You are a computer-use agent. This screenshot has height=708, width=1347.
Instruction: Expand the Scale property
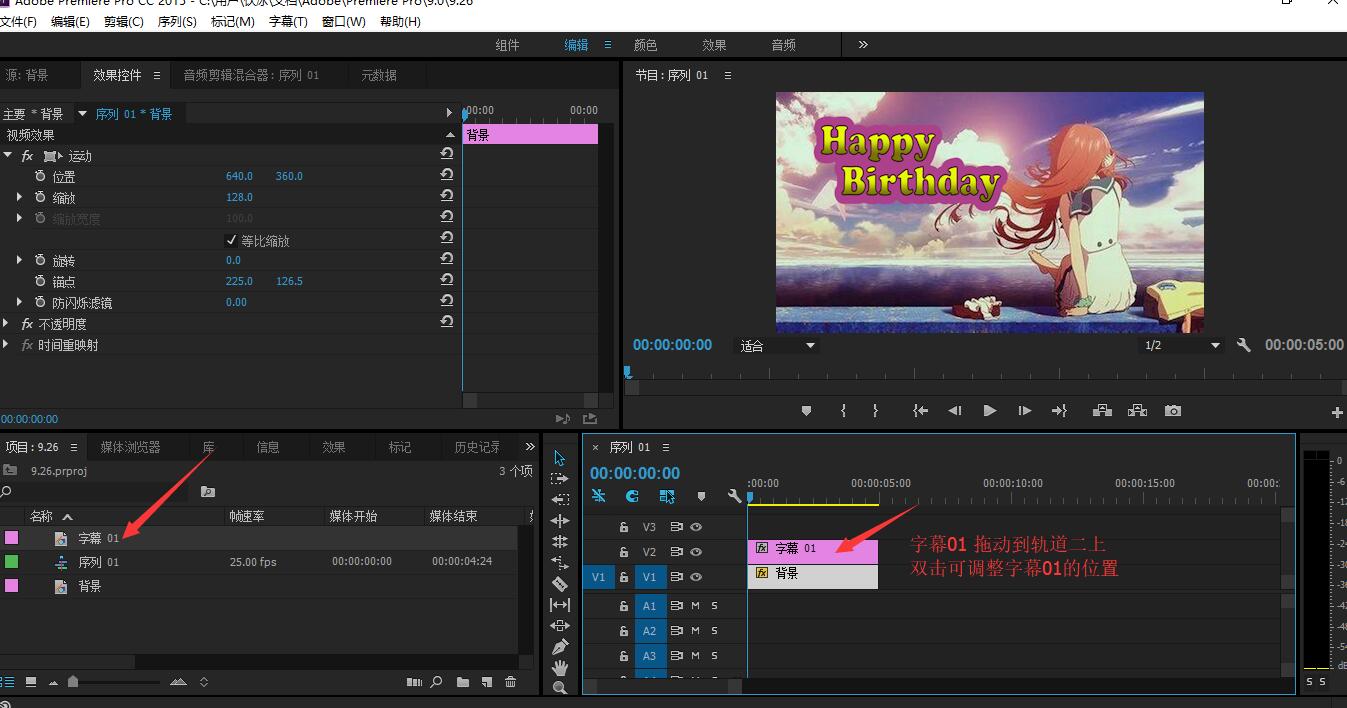point(19,197)
